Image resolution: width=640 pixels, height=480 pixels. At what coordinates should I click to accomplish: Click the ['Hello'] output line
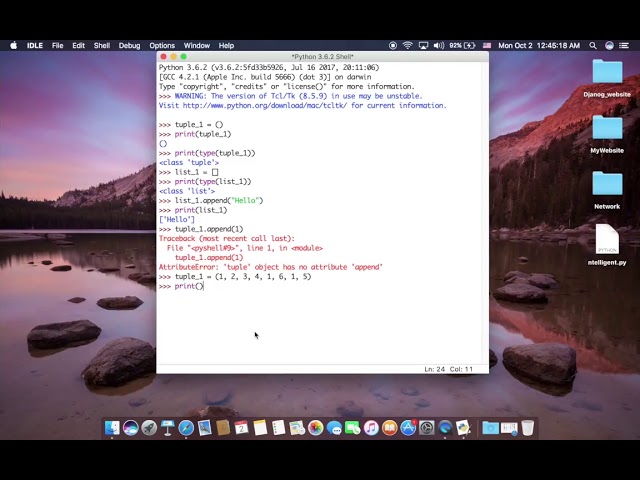pyautogui.click(x=177, y=220)
